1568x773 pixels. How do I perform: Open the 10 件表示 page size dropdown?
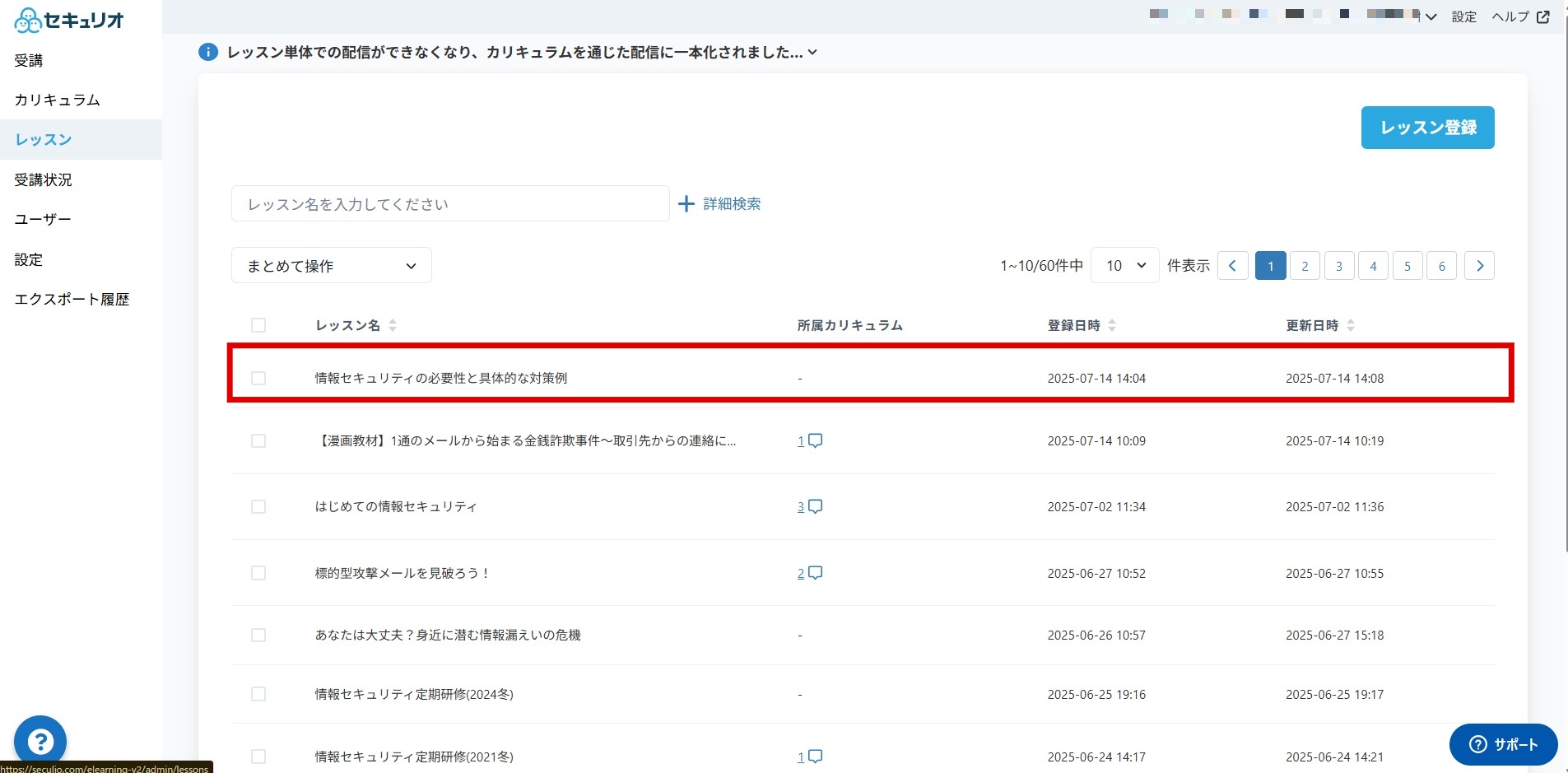1124,265
